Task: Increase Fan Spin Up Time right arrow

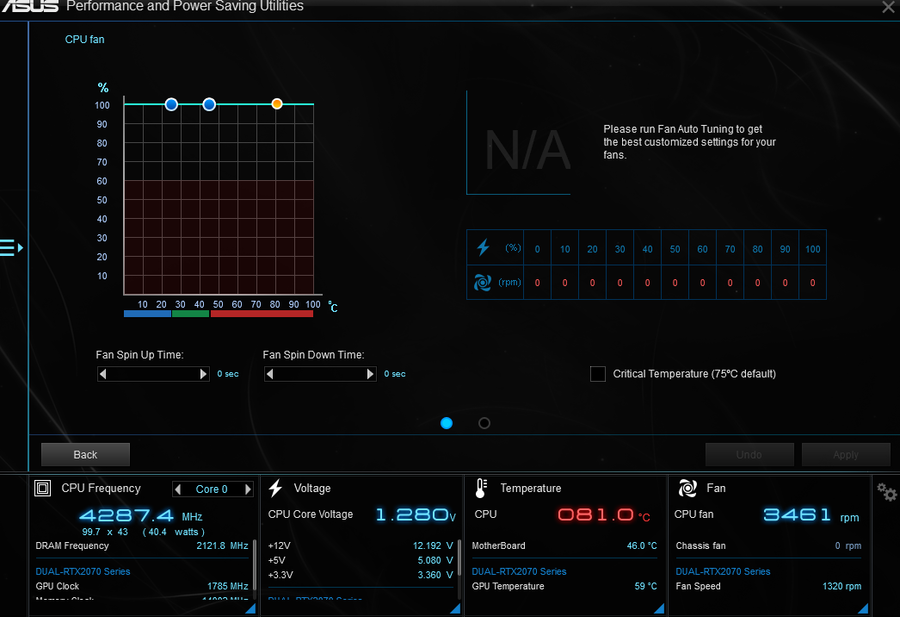Action: (203, 374)
